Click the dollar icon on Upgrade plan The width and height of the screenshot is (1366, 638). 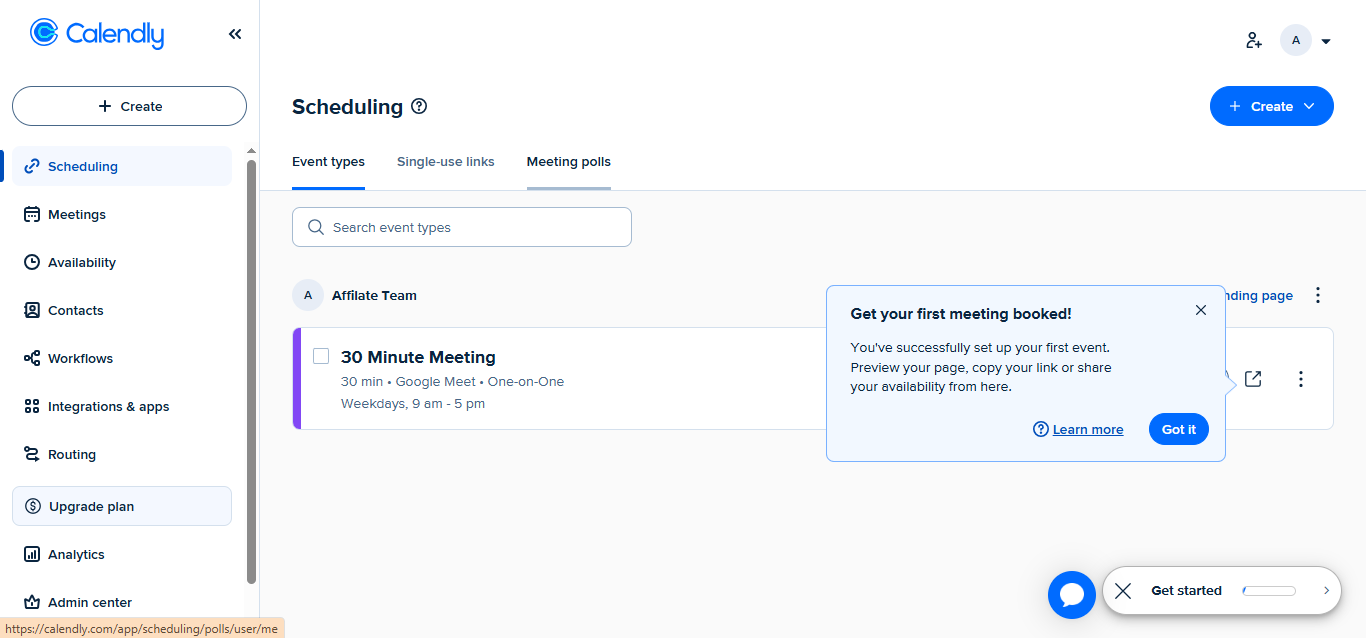[33, 506]
